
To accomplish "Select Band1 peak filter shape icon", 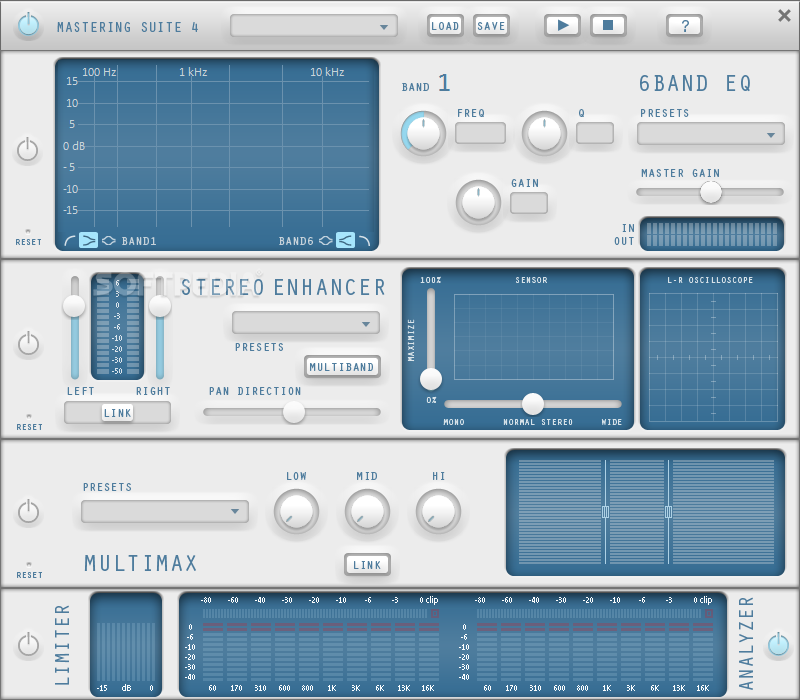I will [109, 240].
